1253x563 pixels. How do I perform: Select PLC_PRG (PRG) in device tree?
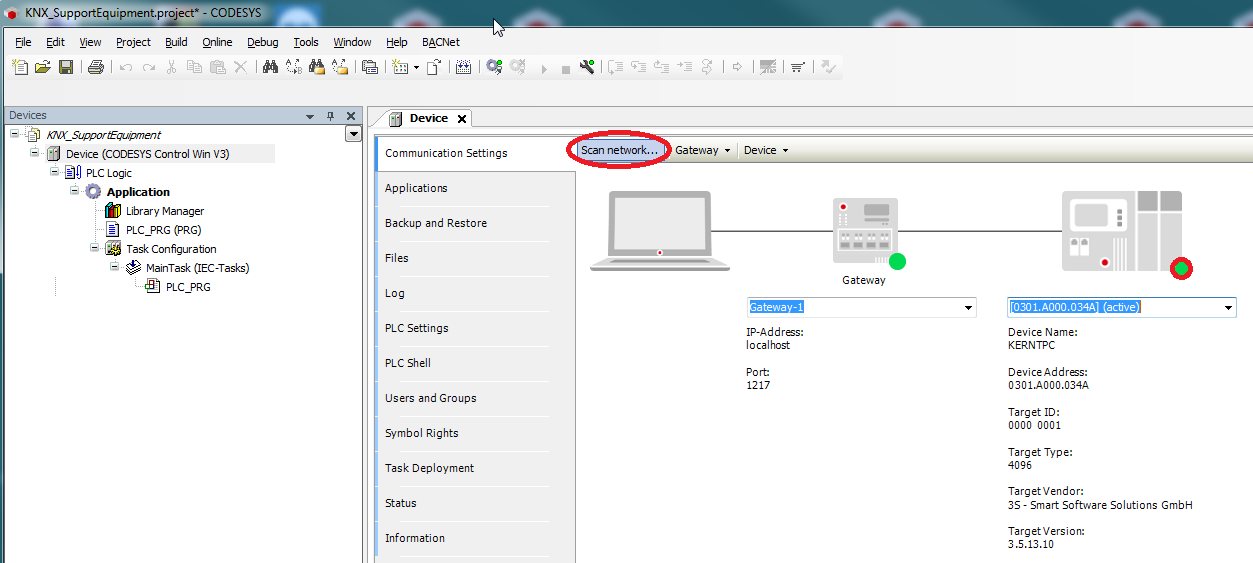click(x=164, y=230)
